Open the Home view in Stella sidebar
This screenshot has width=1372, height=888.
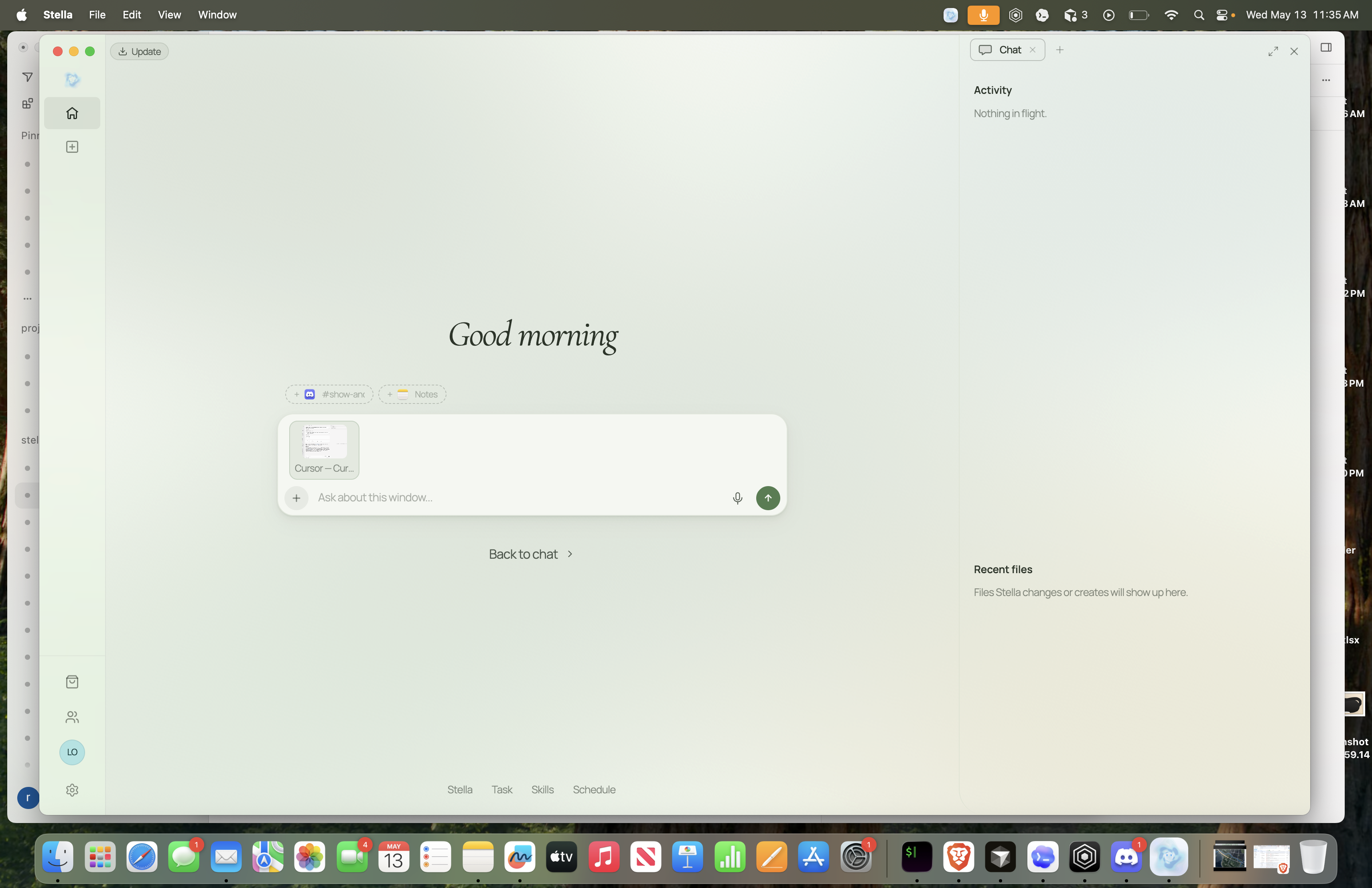(x=72, y=113)
